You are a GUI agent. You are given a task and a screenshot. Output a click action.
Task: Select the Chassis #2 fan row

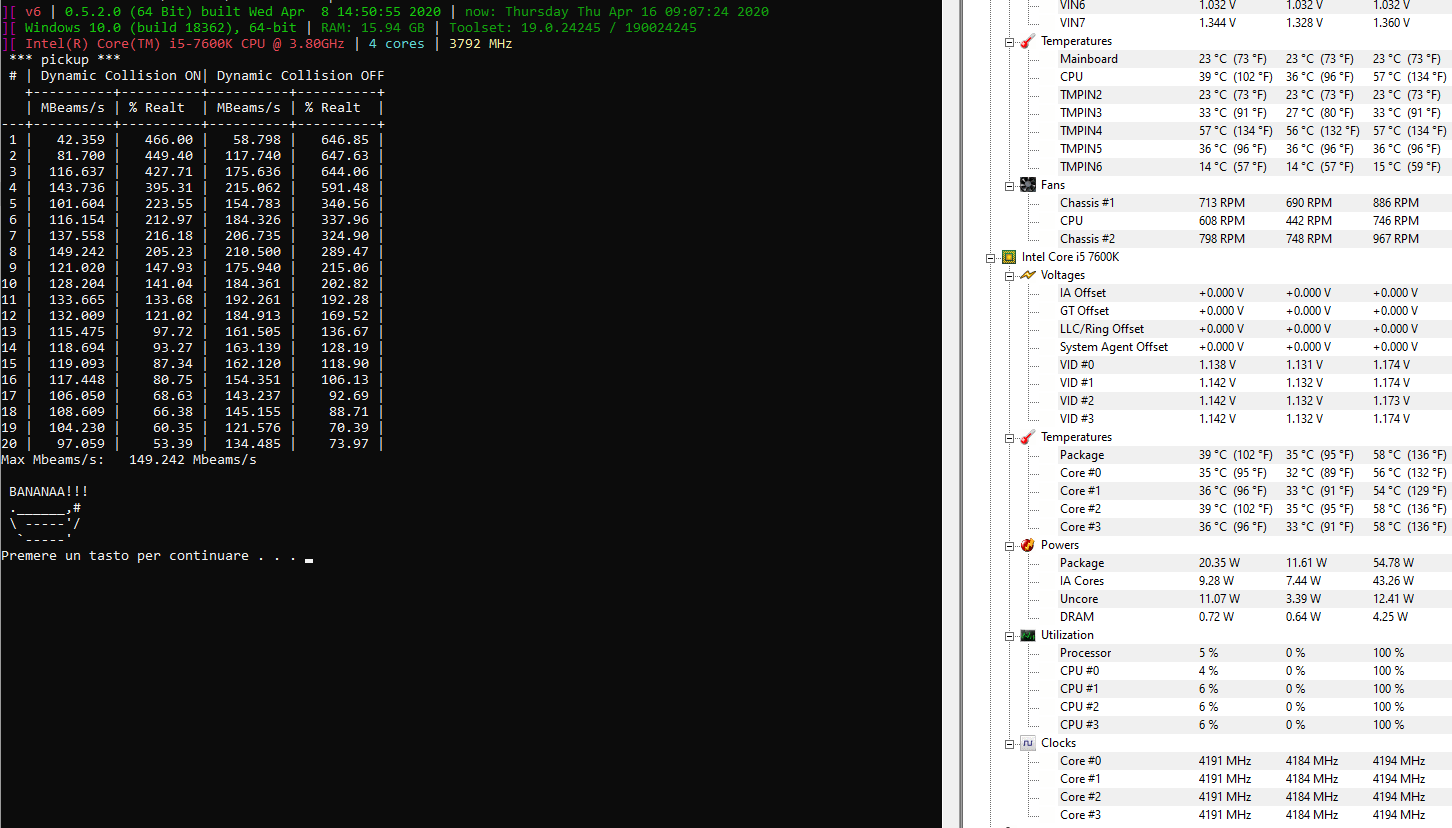(x=1254, y=239)
